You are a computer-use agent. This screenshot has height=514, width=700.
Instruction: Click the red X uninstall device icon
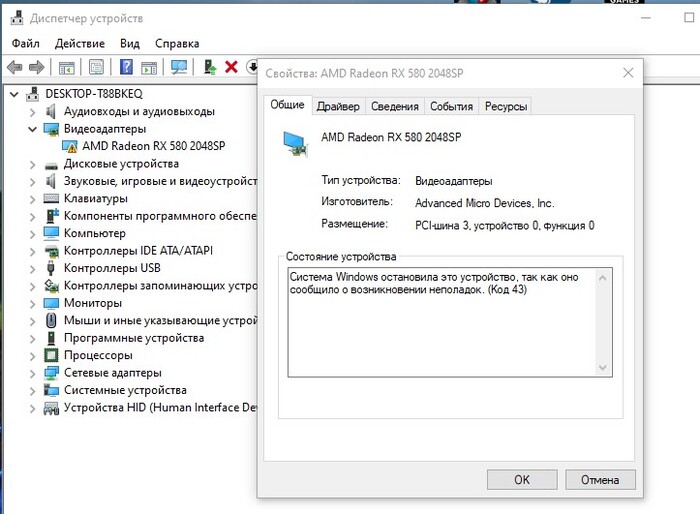point(231,67)
